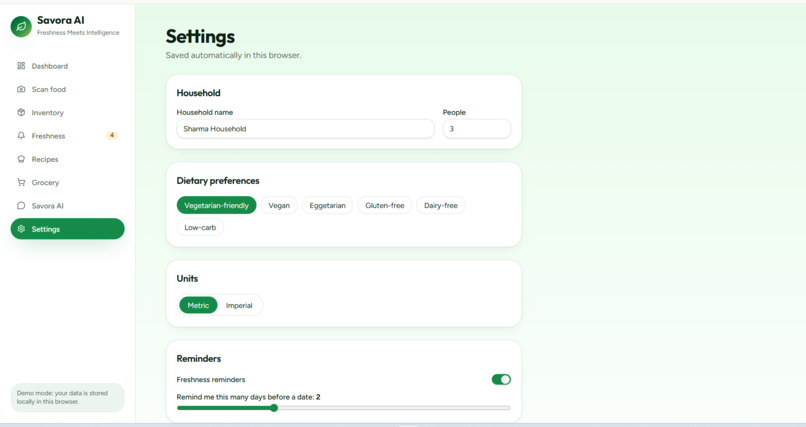Click the reminder days slider handle
Image resolution: width=806 pixels, height=427 pixels.
pyautogui.click(x=274, y=408)
